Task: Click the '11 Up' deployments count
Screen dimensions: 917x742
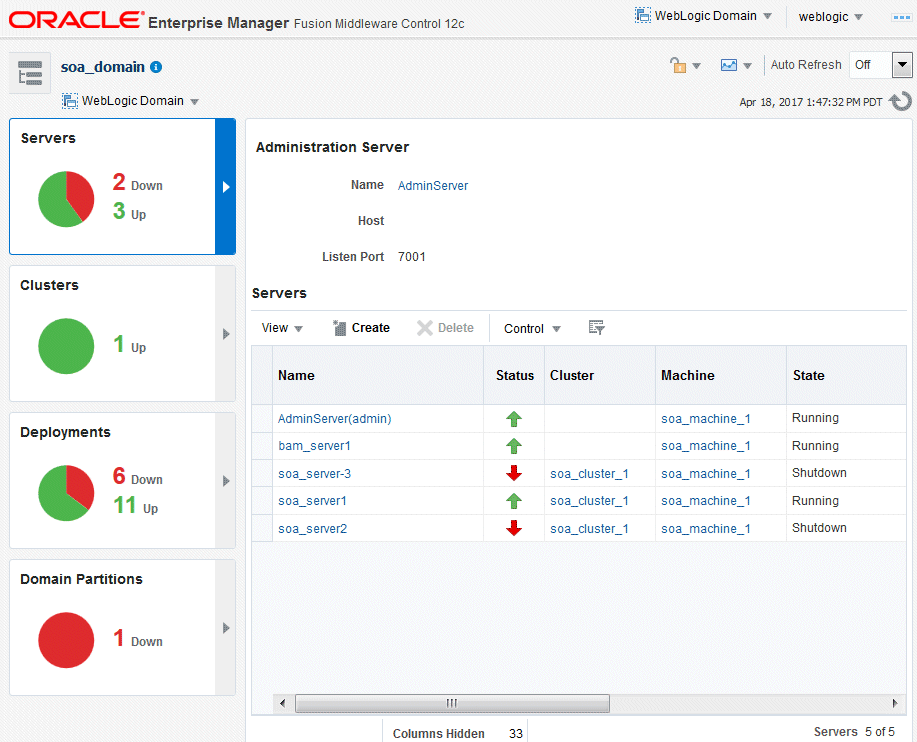Action: 136,505
